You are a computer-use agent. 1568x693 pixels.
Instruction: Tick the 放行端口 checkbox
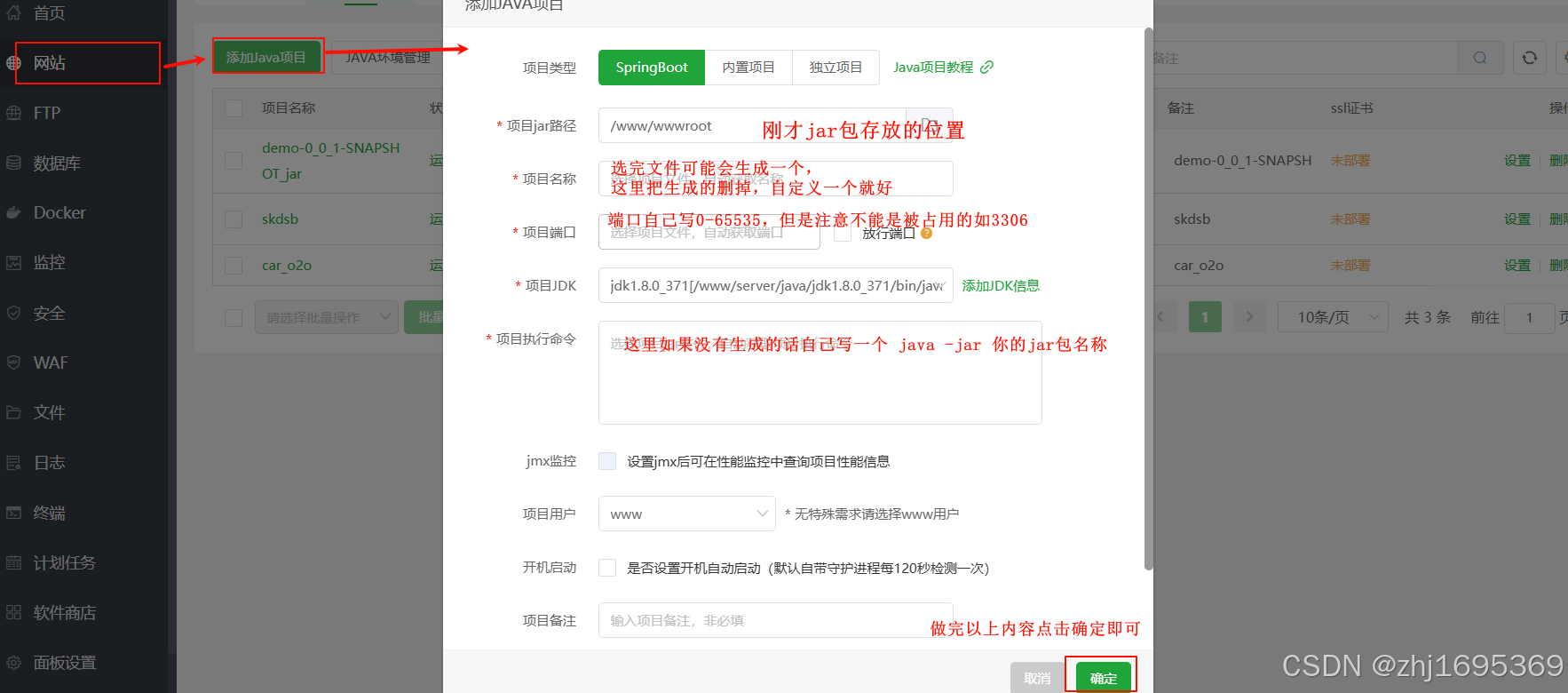point(843,233)
